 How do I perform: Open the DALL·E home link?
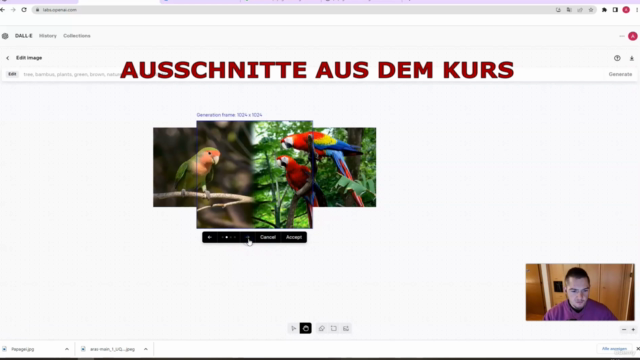(24, 36)
